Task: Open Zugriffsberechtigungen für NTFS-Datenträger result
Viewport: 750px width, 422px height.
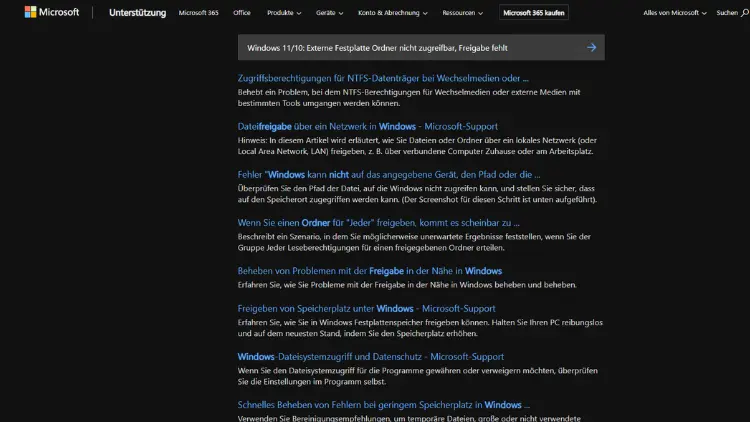Action: 383,78
